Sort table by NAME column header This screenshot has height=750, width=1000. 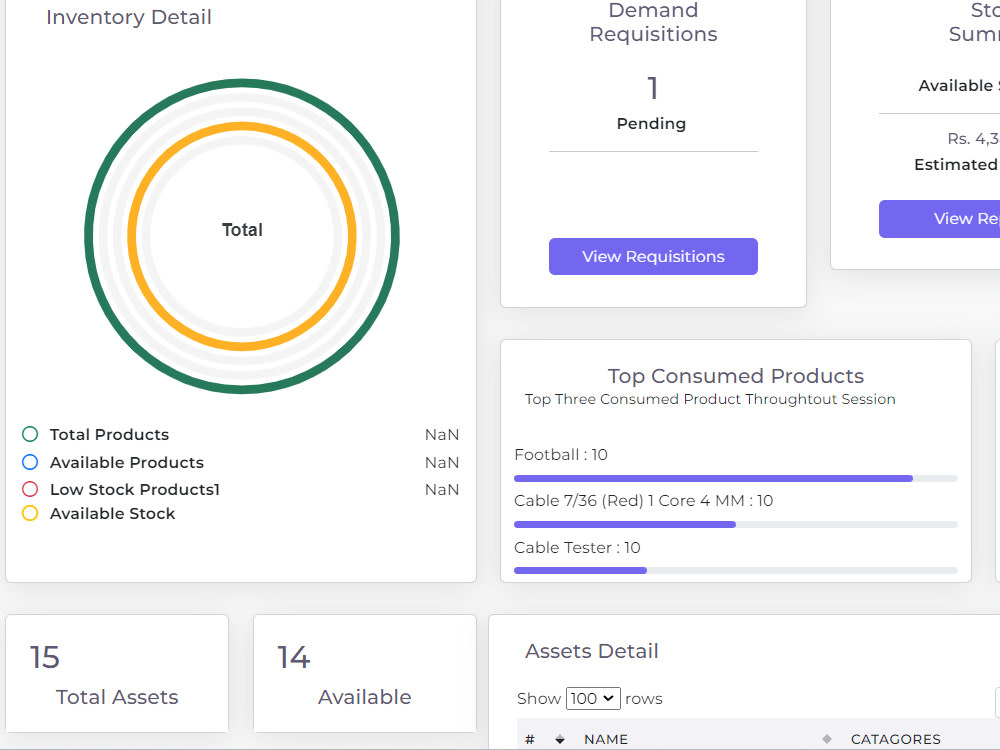pyautogui.click(x=606, y=739)
